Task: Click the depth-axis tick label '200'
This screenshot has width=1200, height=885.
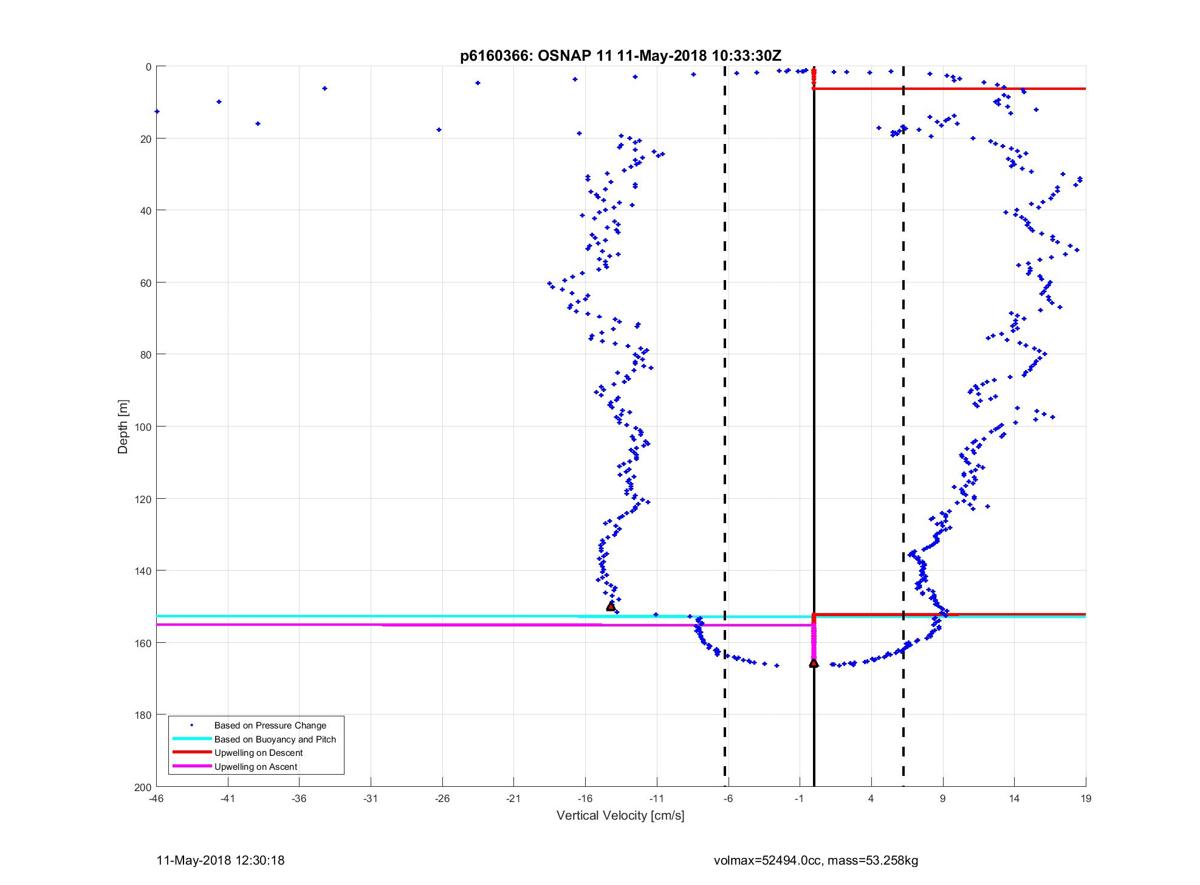Action: (x=142, y=787)
